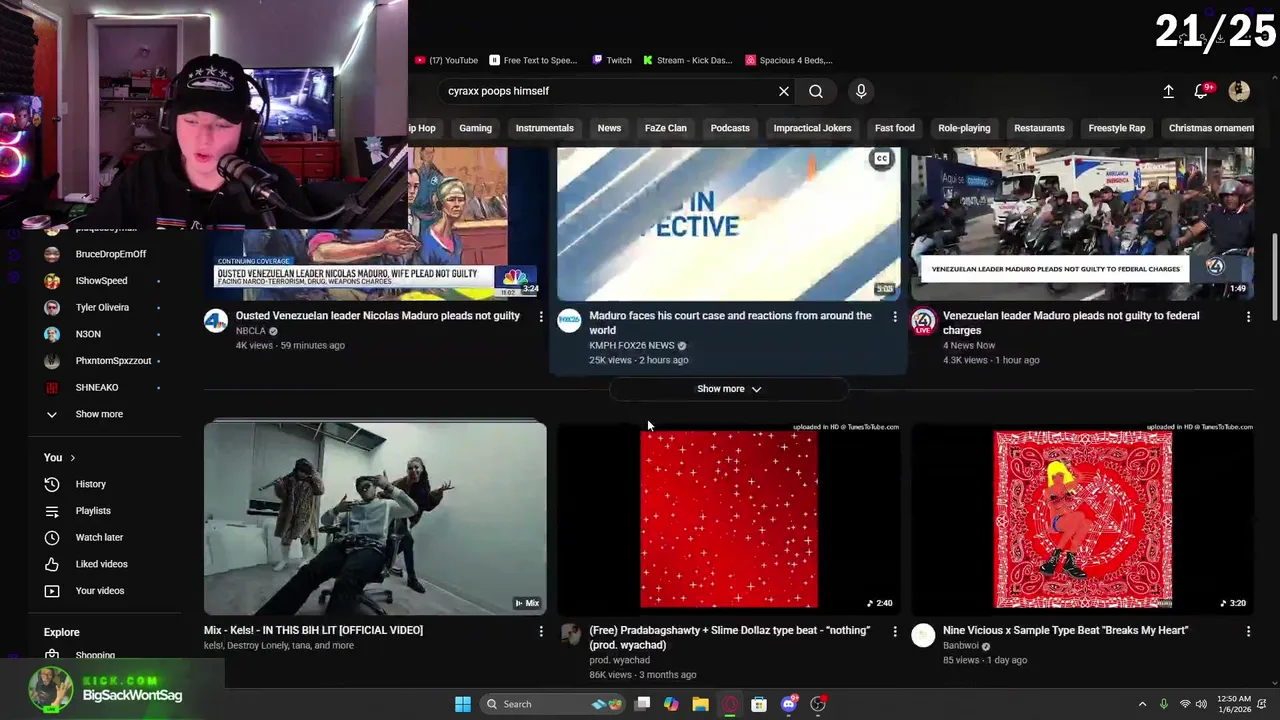Open options menu for NBCLA Maduro video
Viewport: 1280px width, 720px height.
pyautogui.click(x=541, y=317)
